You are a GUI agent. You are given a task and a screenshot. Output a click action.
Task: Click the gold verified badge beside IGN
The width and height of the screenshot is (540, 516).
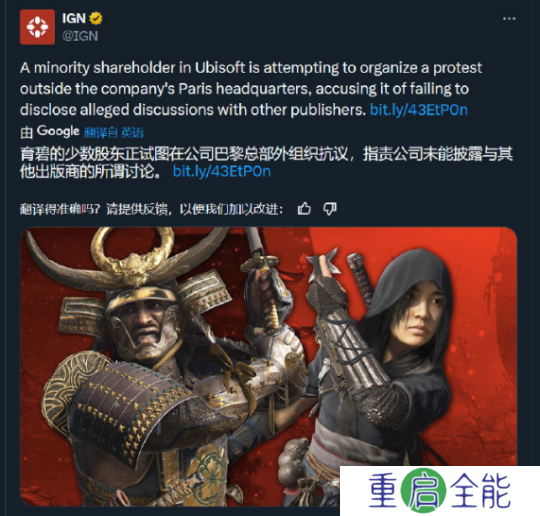pos(96,18)
